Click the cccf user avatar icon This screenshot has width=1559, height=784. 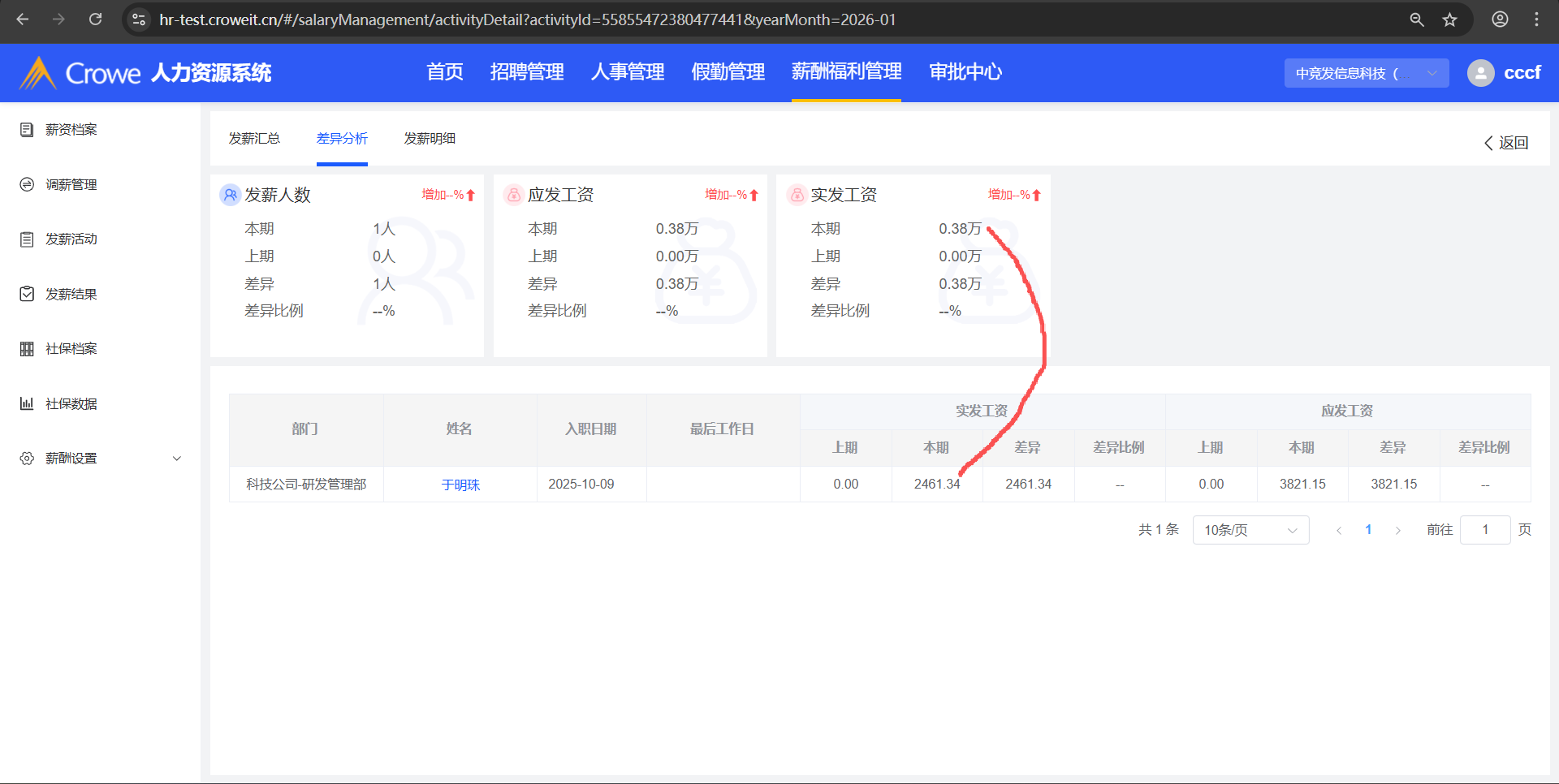pos(1480,73)
